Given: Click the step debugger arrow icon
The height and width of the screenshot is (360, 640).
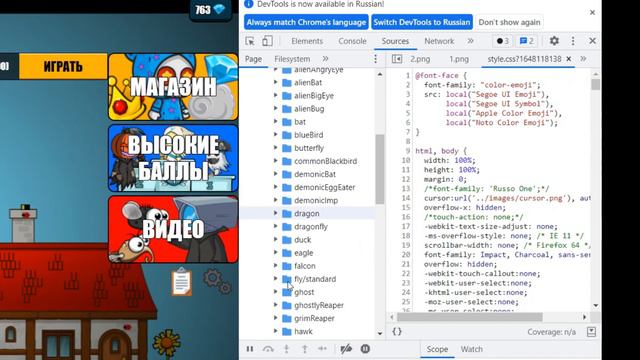Looking at the screenshot, I should point(322,349).
